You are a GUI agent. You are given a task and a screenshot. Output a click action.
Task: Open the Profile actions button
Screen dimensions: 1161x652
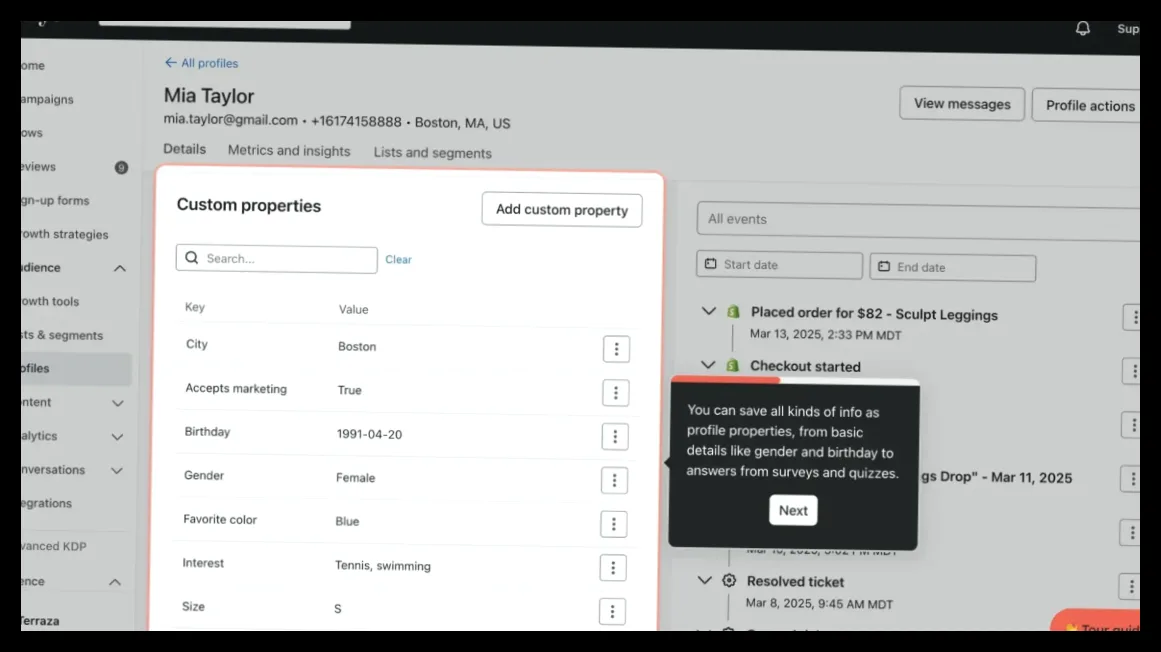(x=1086, y=105)
